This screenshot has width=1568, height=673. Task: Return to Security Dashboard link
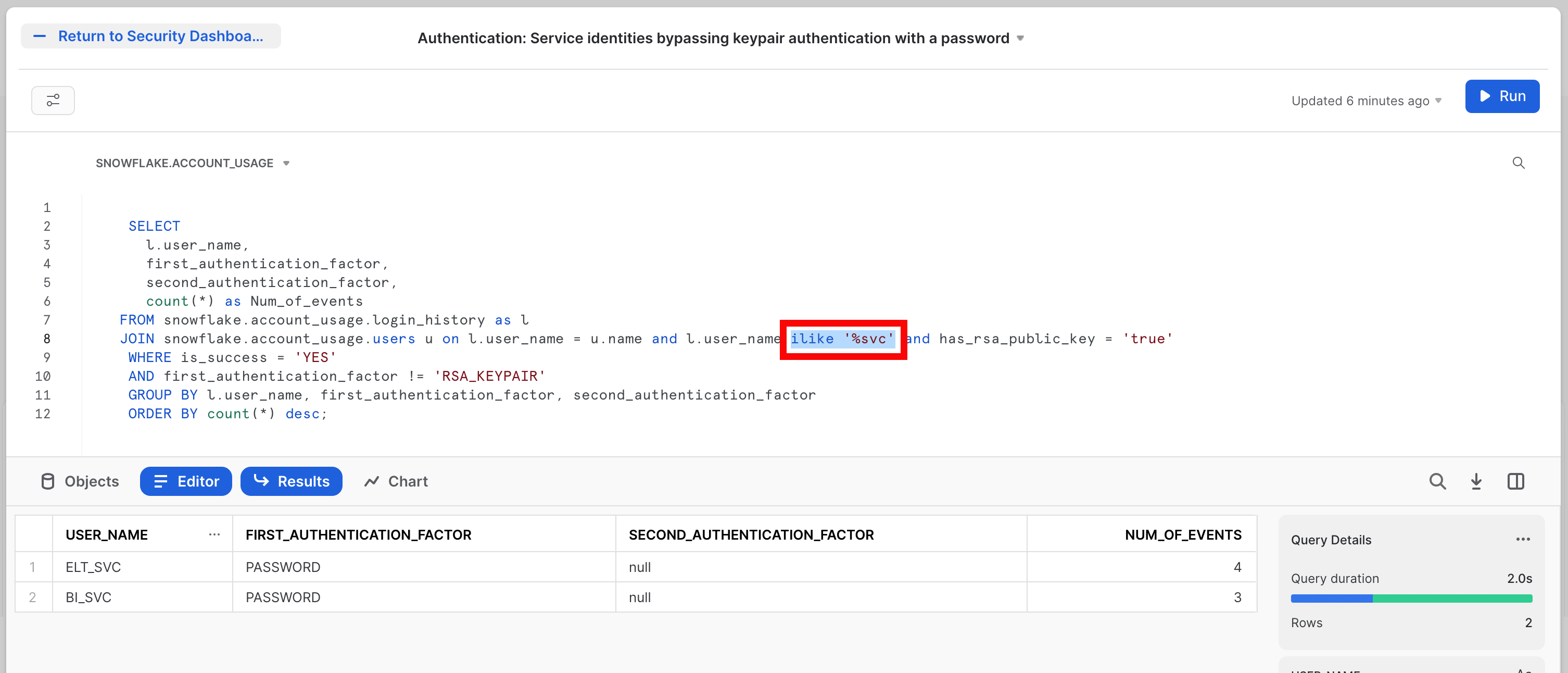pyautogui.click(x=161, y=36)
